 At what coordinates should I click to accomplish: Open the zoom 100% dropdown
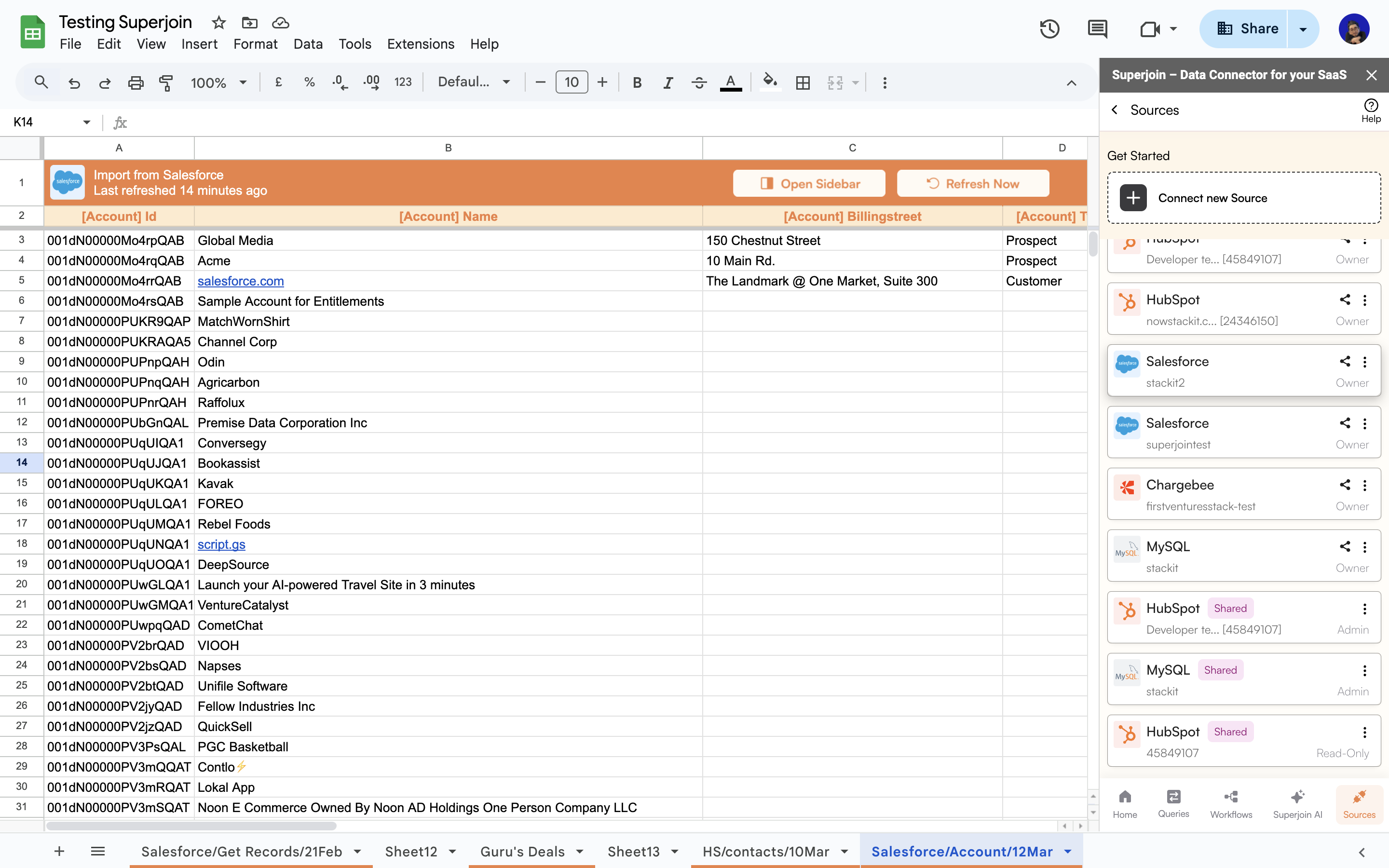218,82
